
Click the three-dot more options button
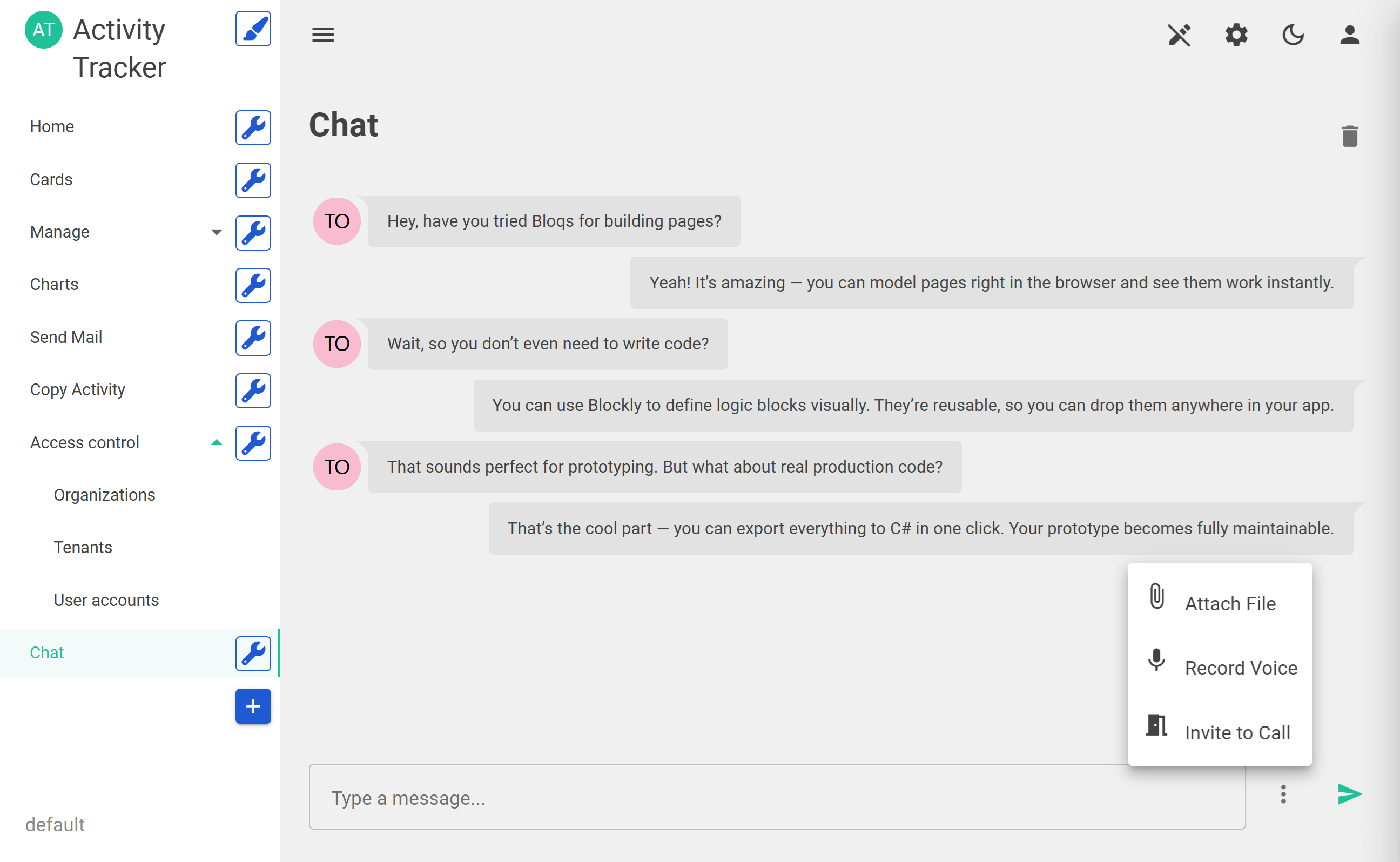tap(1283, 794)
